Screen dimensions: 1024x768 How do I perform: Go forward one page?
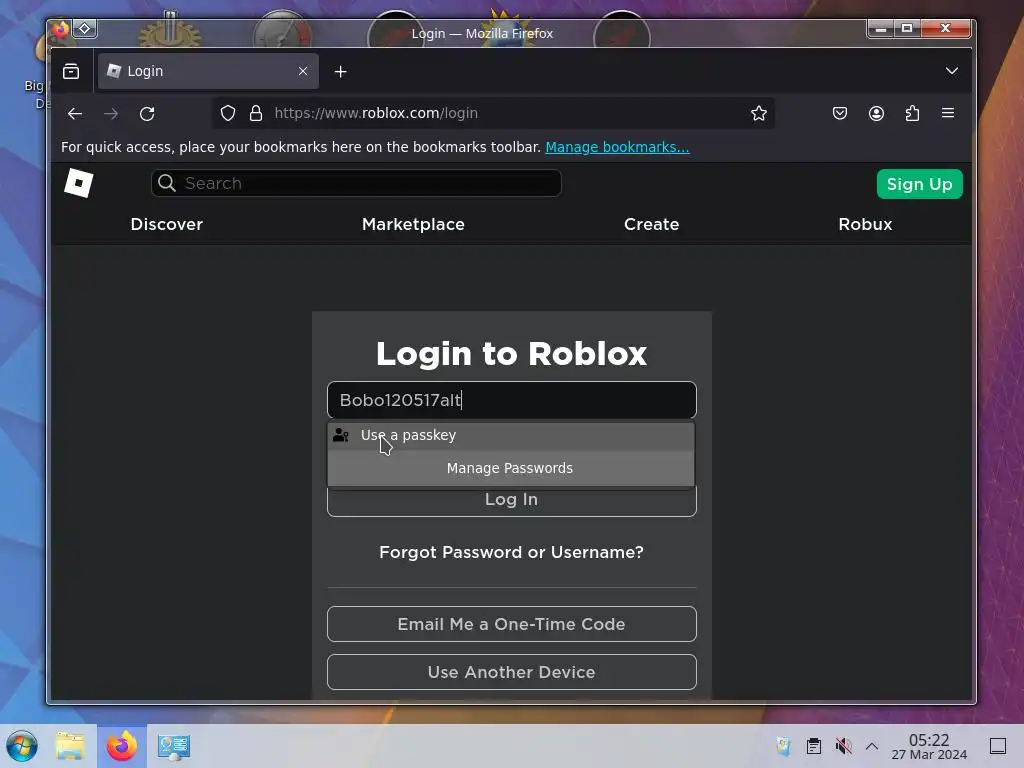tap(111, 114)
